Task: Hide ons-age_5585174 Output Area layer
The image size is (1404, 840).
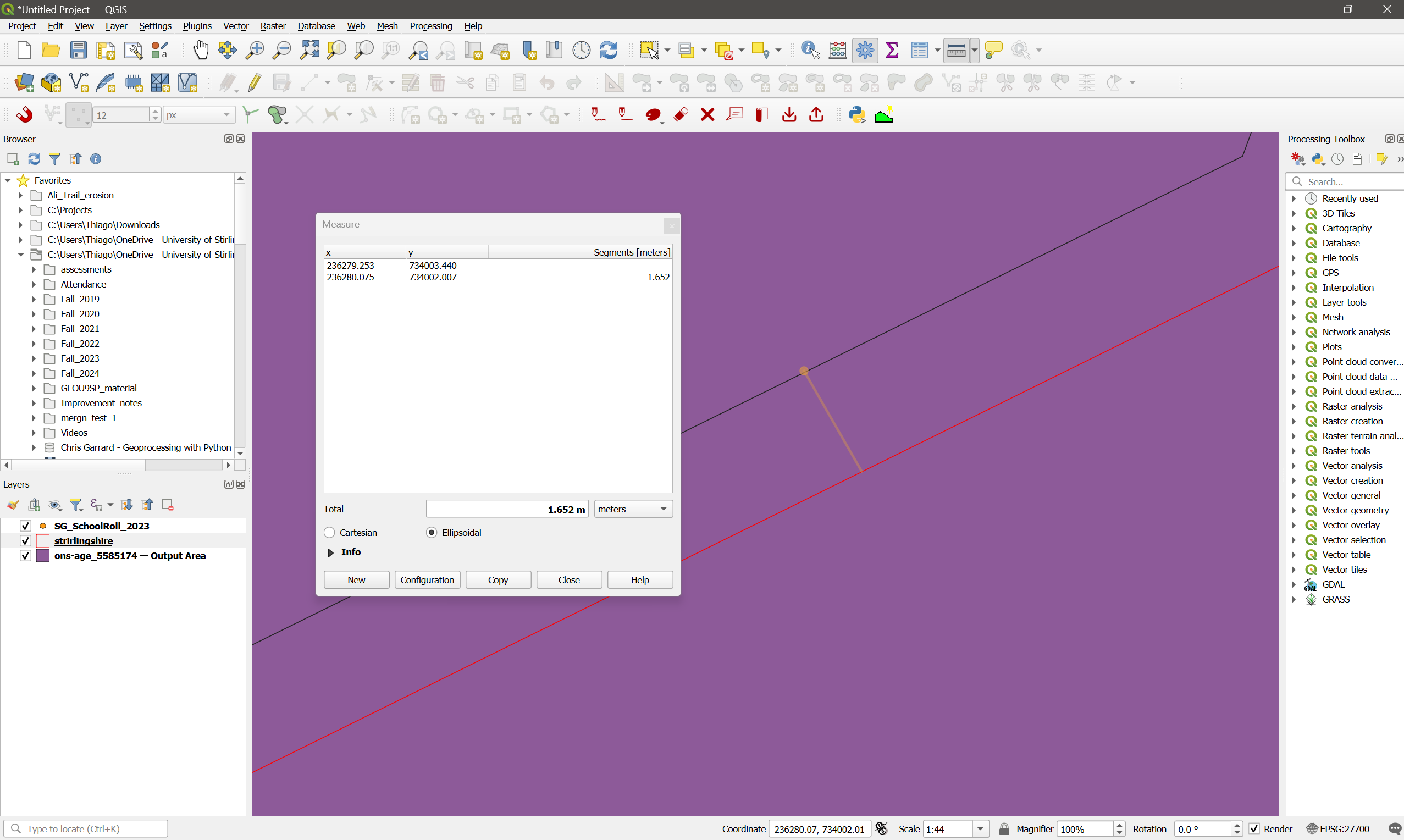Action: pos(25,556)
